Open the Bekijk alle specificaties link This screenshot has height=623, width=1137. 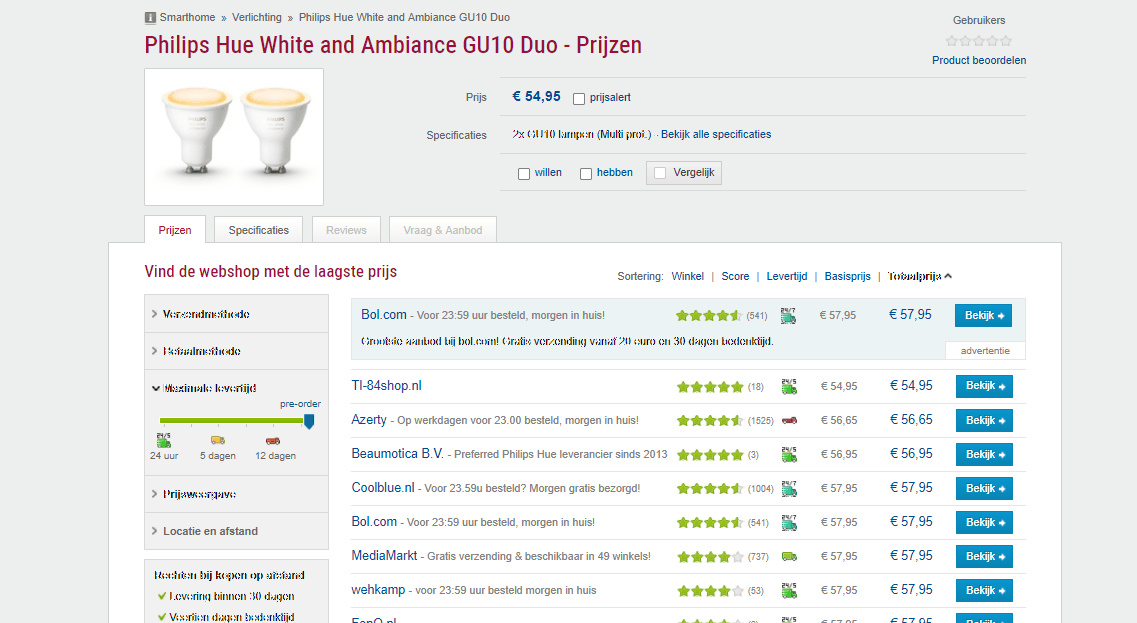[x=716, y=134]
